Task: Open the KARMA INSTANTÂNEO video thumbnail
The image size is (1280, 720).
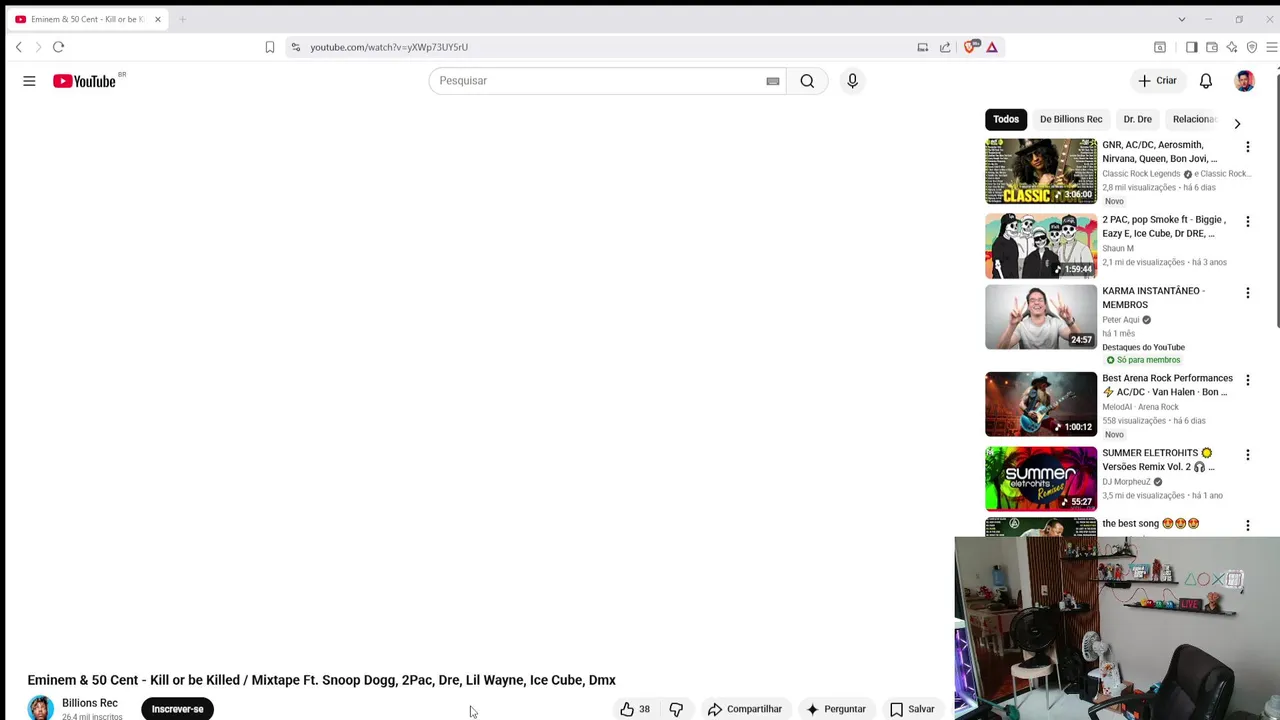Action: (x=1041, y=317)
